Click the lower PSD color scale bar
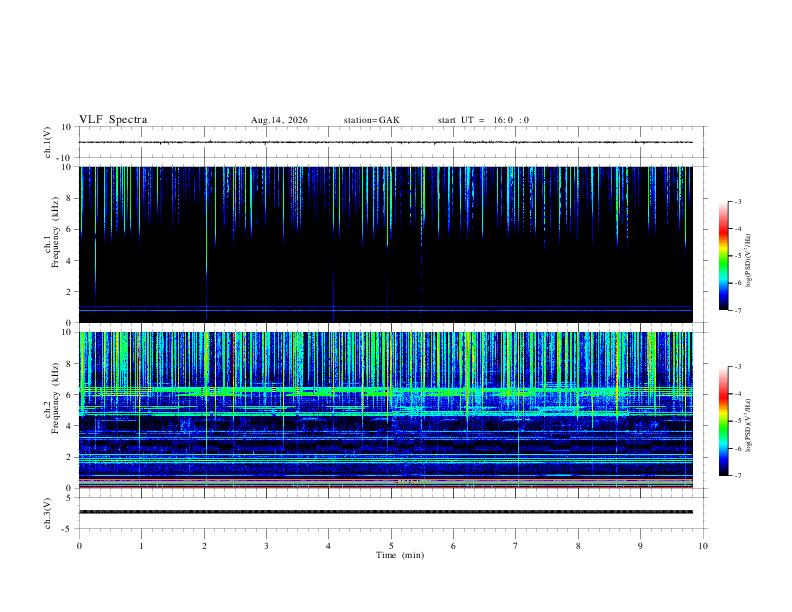 (x=723, y=421)
